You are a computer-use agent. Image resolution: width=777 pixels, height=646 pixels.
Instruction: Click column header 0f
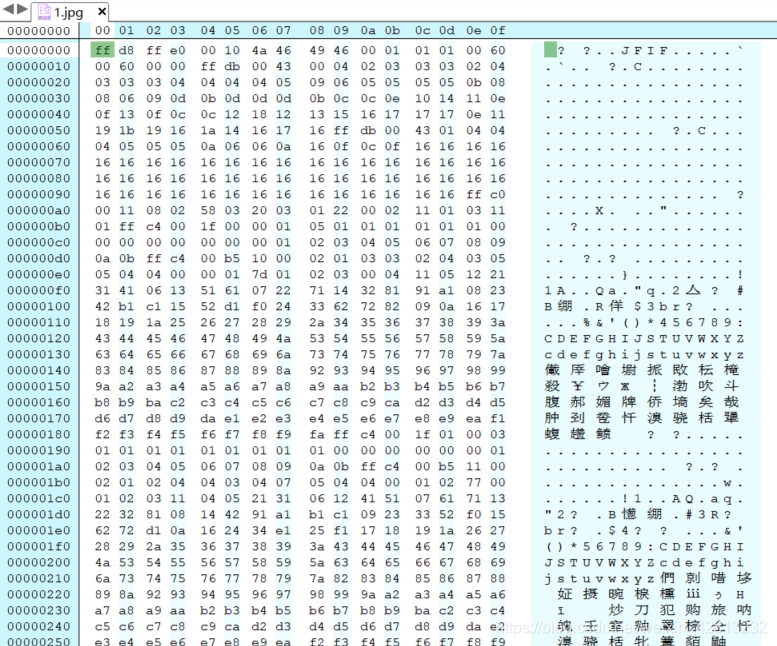pos(498,30)
